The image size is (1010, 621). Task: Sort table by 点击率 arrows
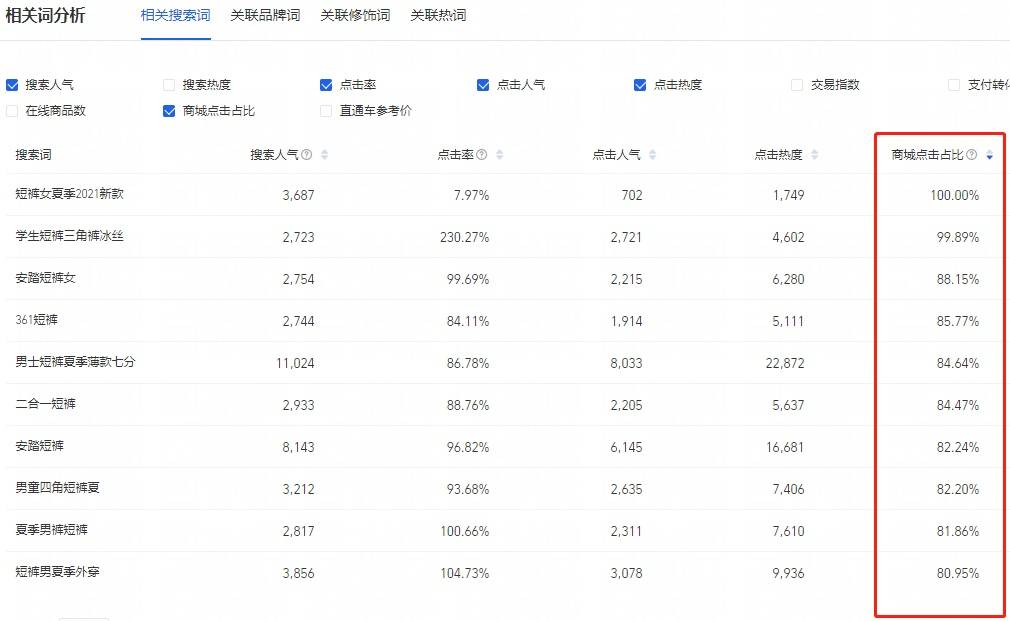(499, 155)
